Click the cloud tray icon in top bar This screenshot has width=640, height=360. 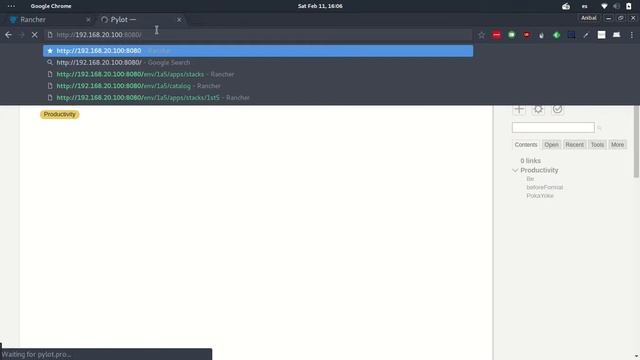(x=566, y=6)
